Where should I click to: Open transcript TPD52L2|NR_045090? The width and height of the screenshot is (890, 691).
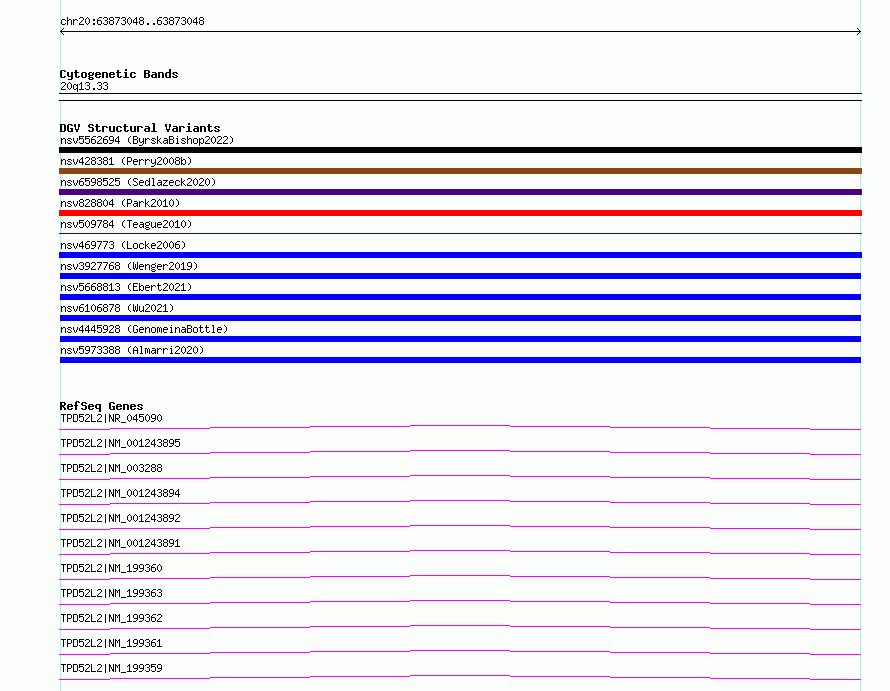[x=111, y=418]
